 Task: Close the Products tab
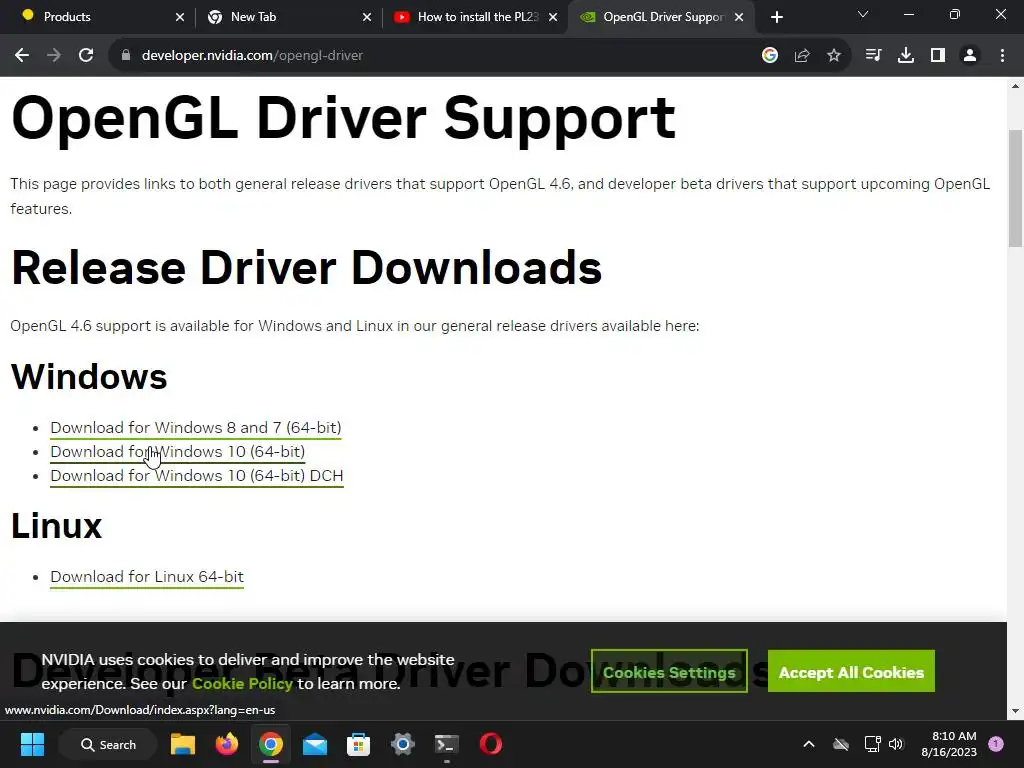tap(180, 17)
